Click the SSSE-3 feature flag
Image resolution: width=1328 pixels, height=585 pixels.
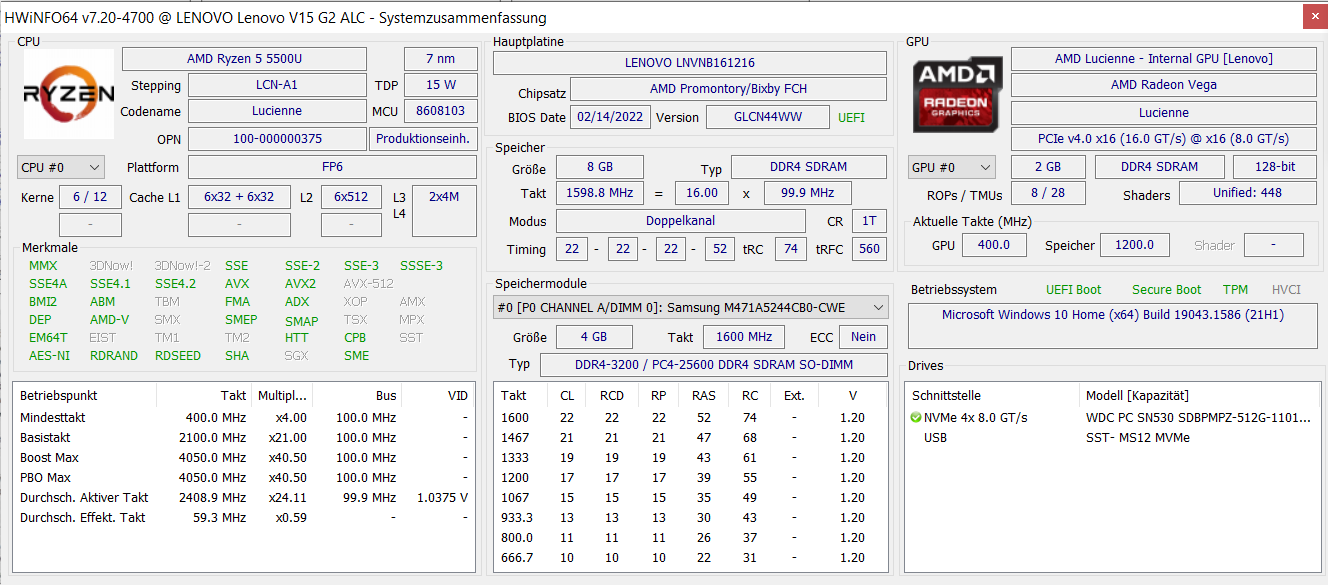[421, 265]
